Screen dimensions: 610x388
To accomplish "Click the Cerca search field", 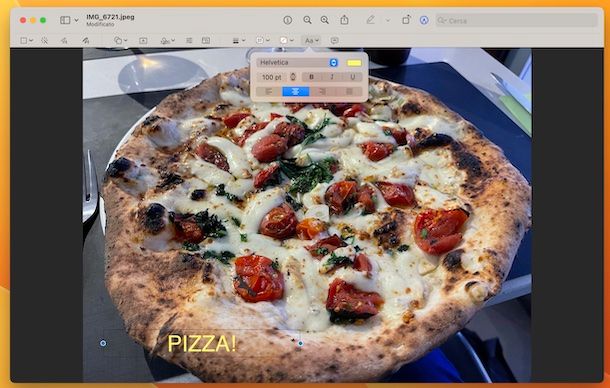I will (516, 21).
